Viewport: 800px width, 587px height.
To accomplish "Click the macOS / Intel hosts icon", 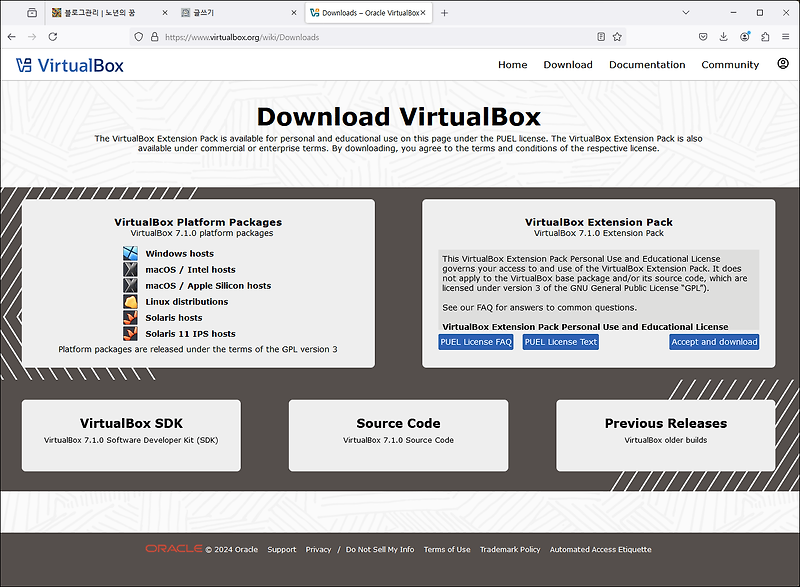I will (x=130, y=270).
